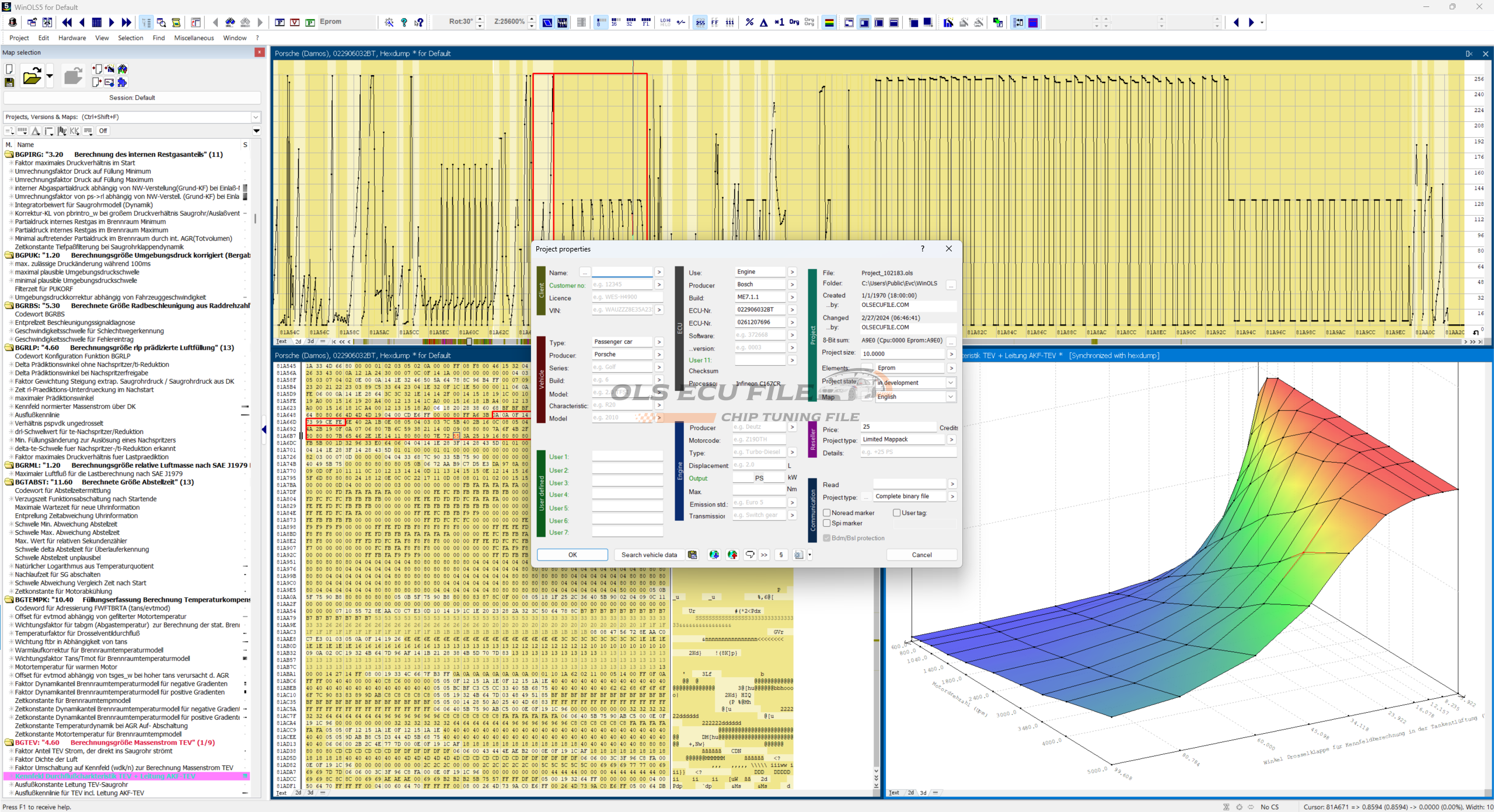Click the blue grid toolbar icon
This screenshot has width=1494, height=812.
97,22
